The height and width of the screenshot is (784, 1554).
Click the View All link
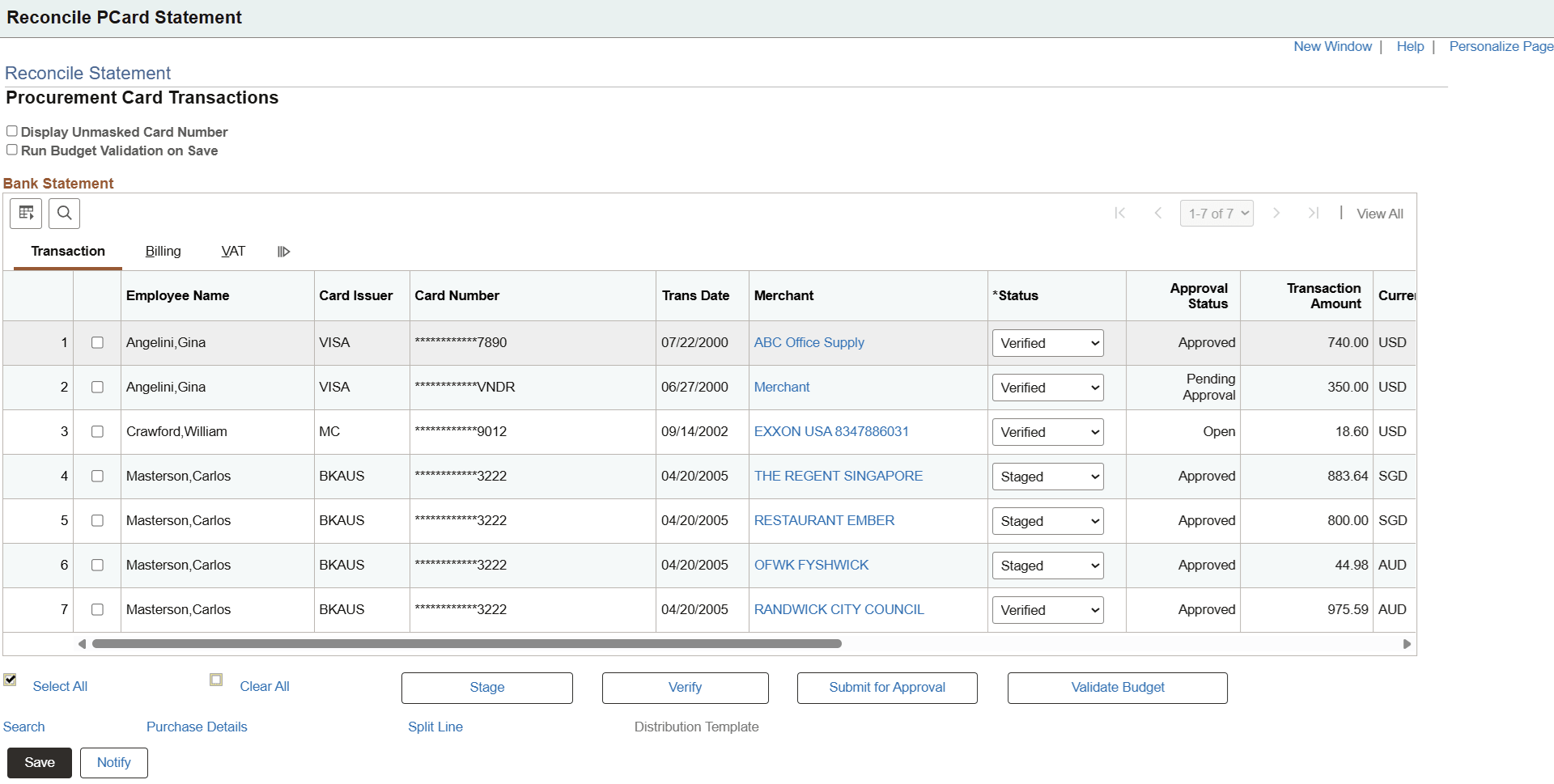point(1379,213)
